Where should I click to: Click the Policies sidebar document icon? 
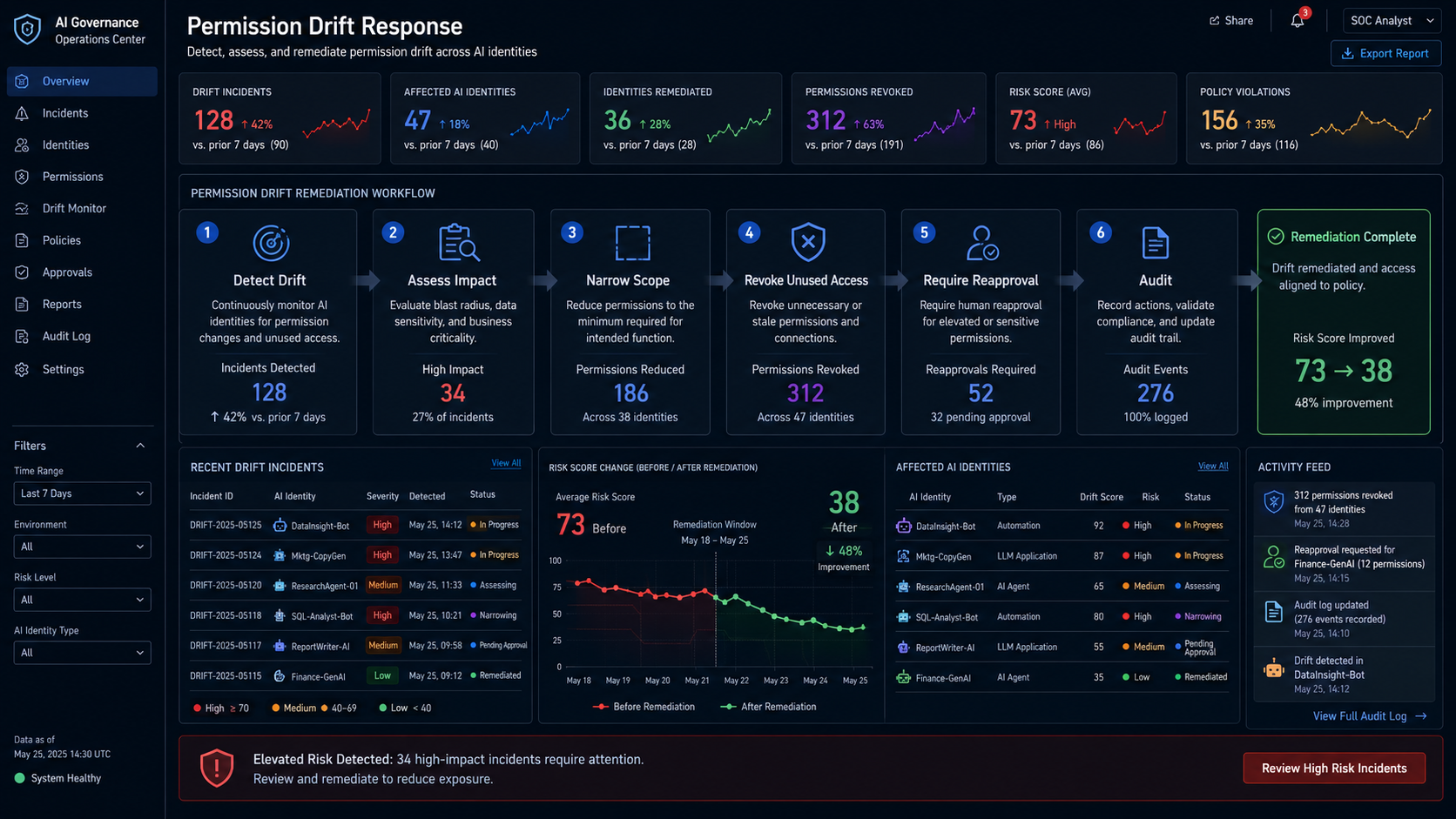click(x=23, y=240)
